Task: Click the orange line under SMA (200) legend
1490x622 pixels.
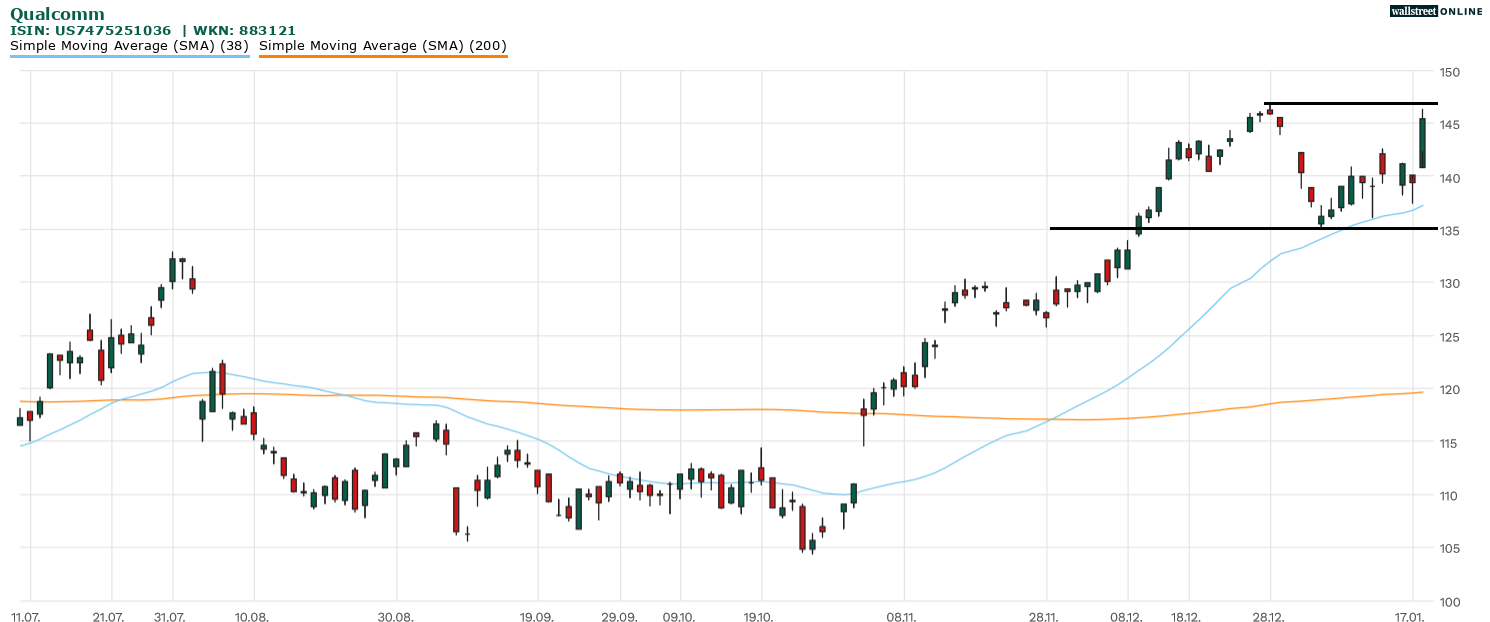Action: [382, 57]
